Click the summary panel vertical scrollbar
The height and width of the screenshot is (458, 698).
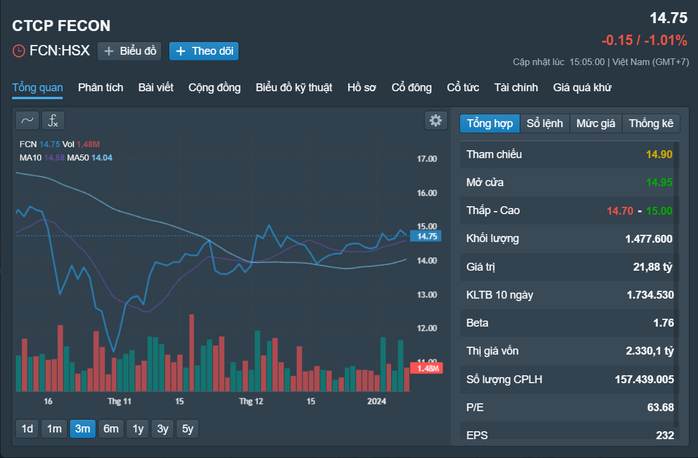677,285
